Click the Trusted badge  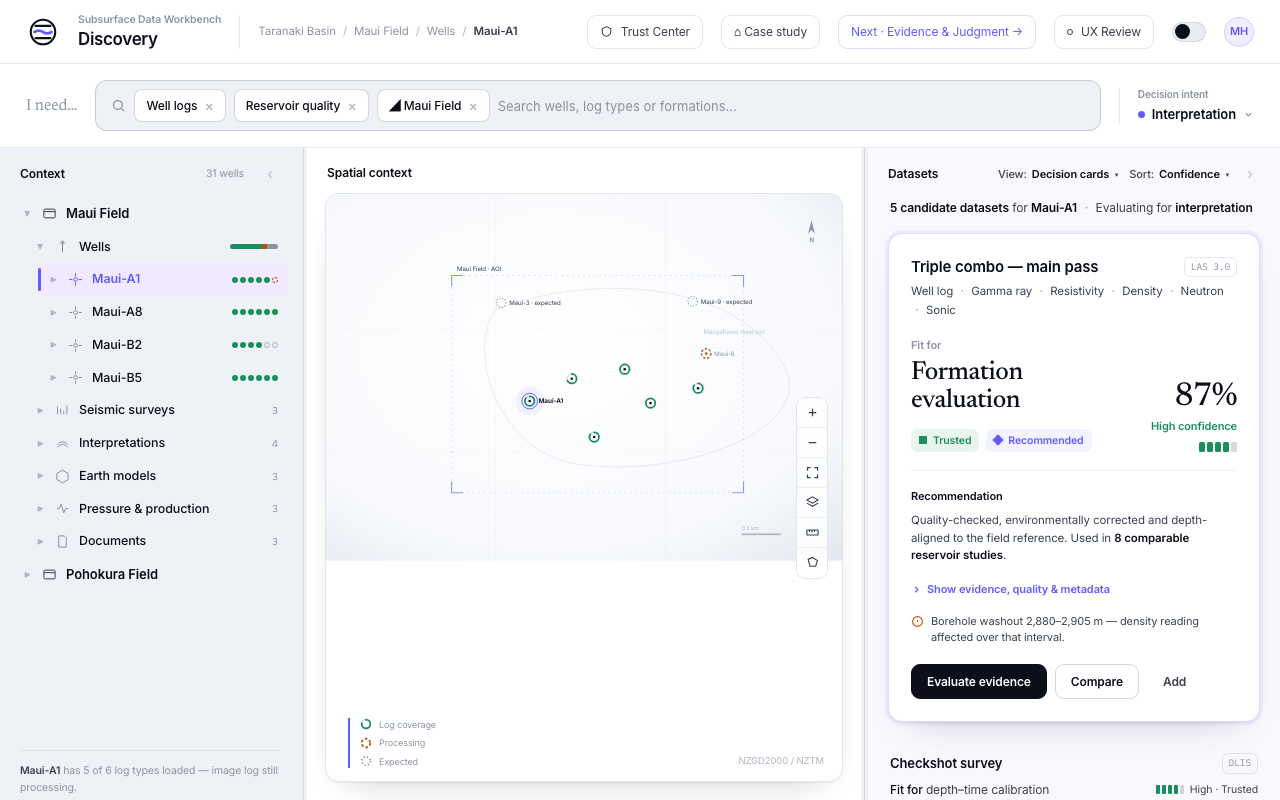(945, 440)
